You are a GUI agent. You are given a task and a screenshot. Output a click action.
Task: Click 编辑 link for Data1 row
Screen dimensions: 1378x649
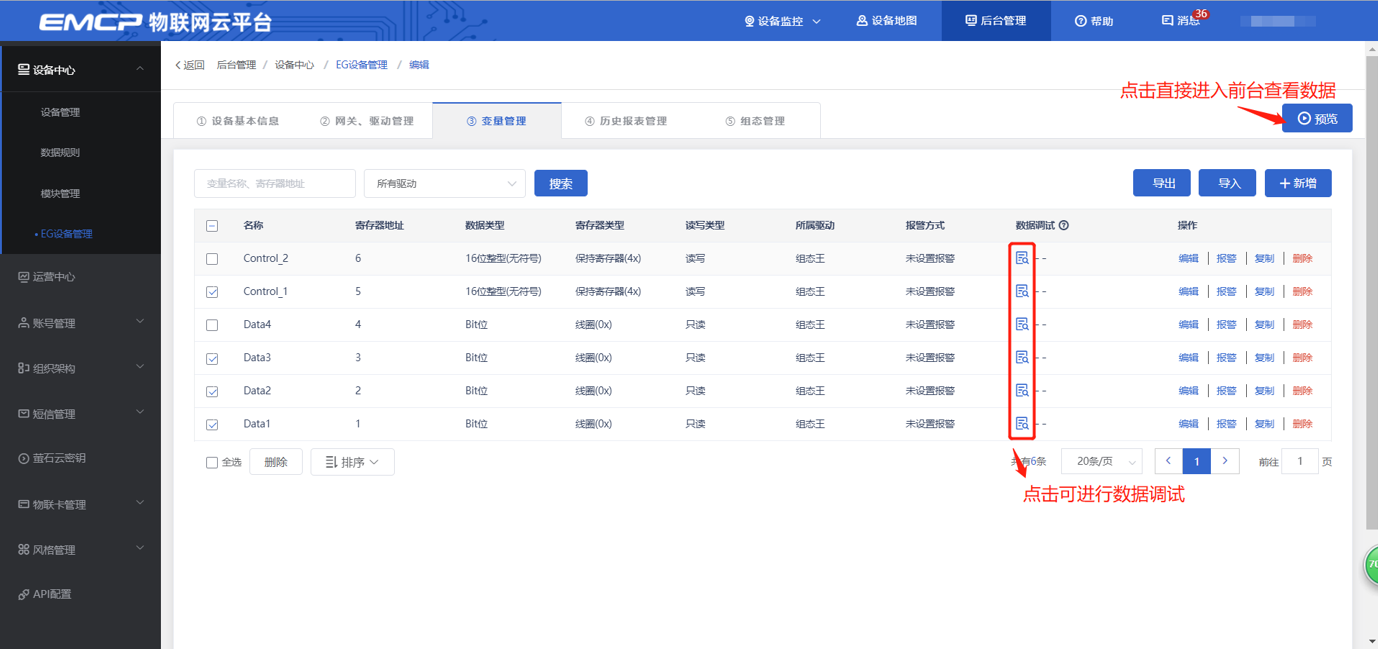click(1188, 424)
